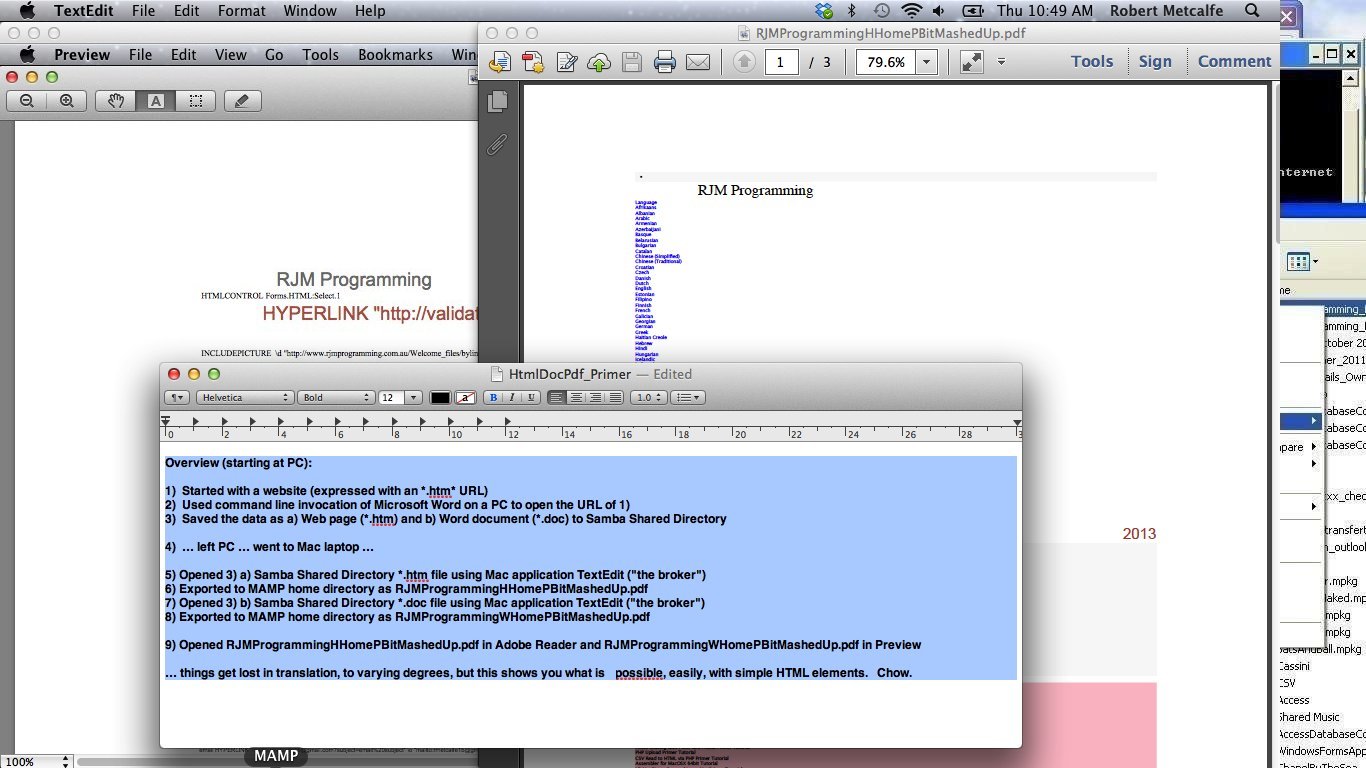Click the Email envelope icon in Adobe Reader
1366x768 pixels.
[x=698, y=62]
